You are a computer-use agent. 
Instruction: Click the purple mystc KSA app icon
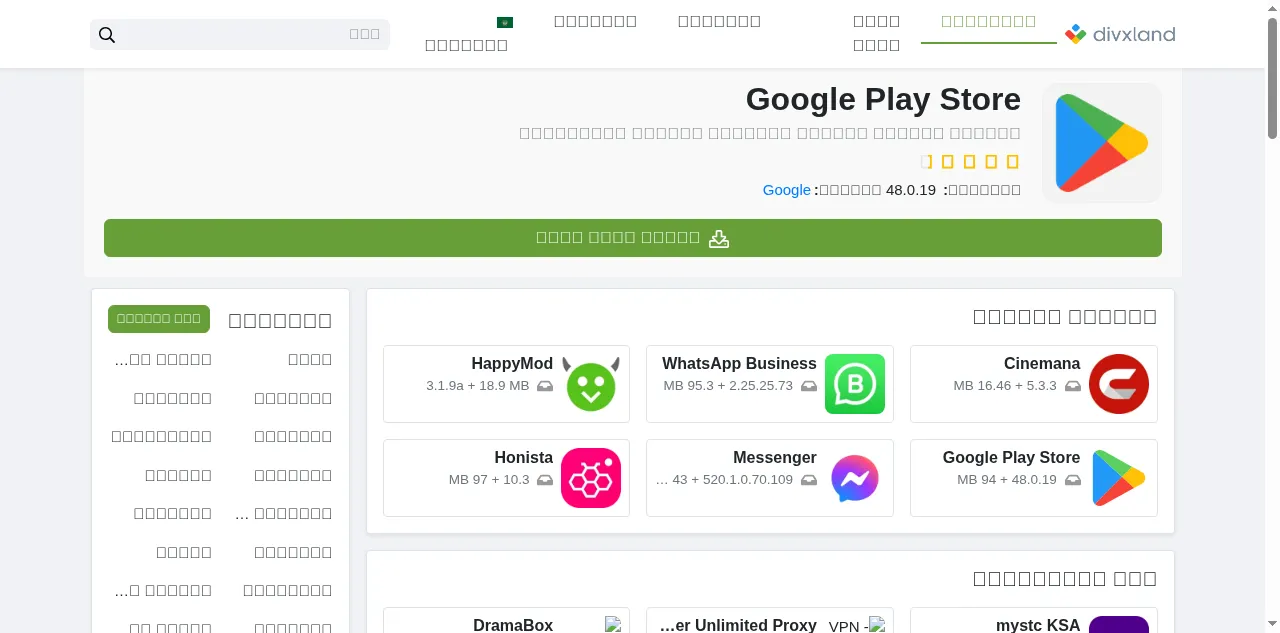coord(1119,625)
